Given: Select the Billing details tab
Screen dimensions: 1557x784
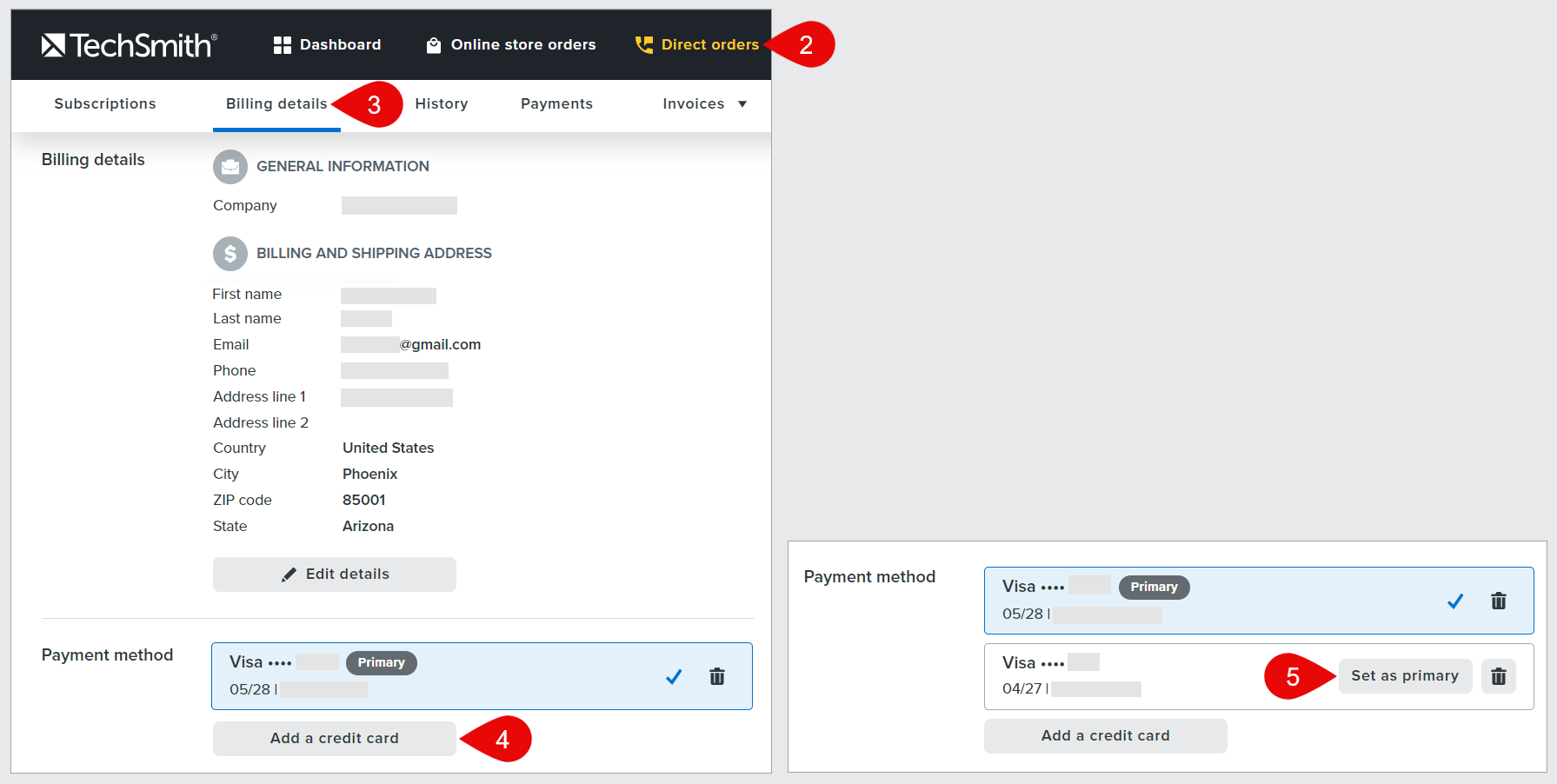Looking at the screenshot, I should pyautogui.click(x=276, y=104).
